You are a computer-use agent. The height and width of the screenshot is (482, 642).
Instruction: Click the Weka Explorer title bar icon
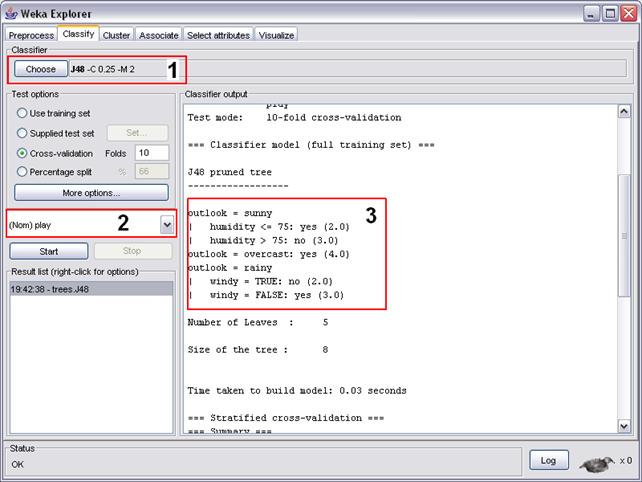(11, 12)
